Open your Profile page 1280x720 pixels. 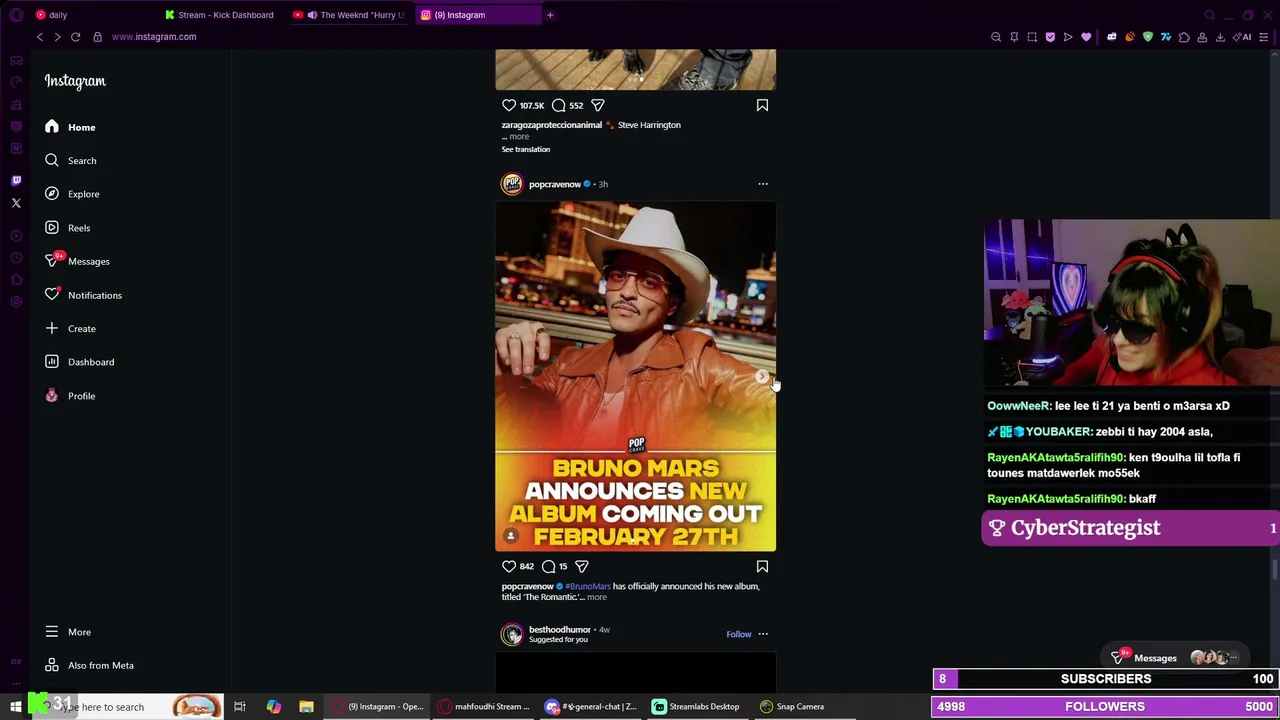[x=70, y=396]
